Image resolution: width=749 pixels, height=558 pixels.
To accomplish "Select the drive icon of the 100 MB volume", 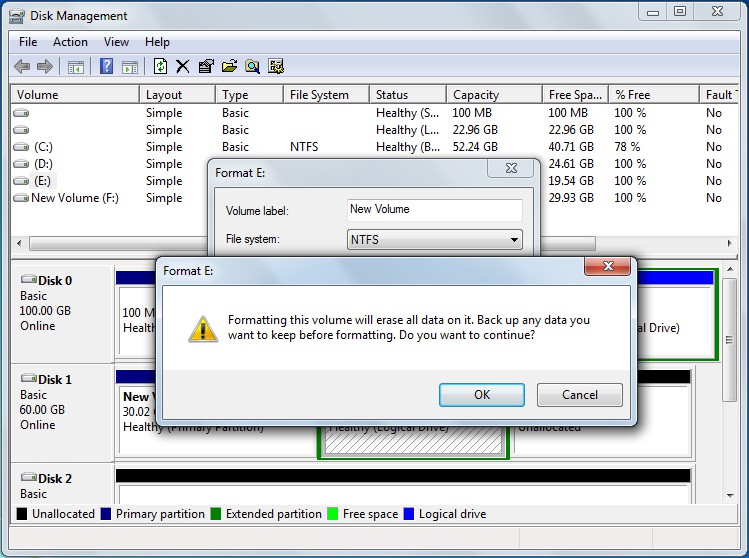I will (x=21, y=113).
